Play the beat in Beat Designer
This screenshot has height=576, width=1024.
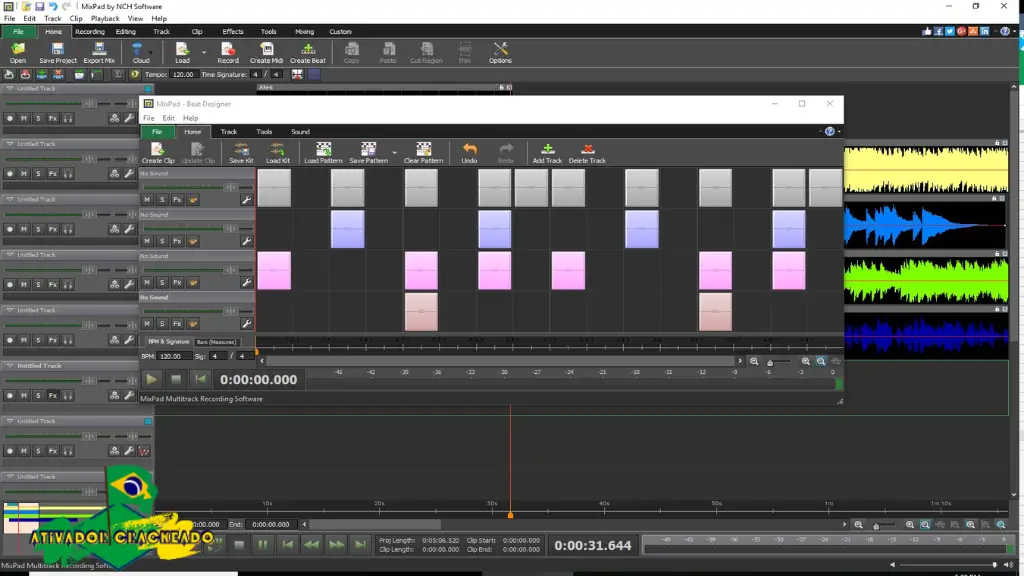152,379
